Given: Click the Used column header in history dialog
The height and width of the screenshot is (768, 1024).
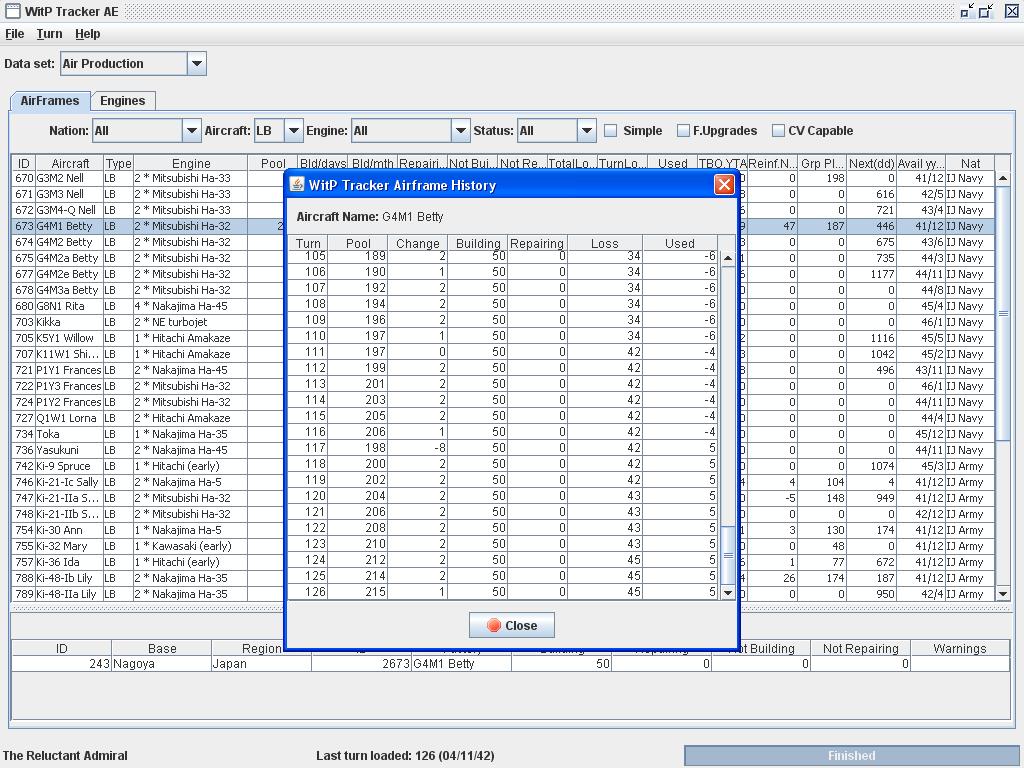Looking at the screenshot, I should (679, 243).
